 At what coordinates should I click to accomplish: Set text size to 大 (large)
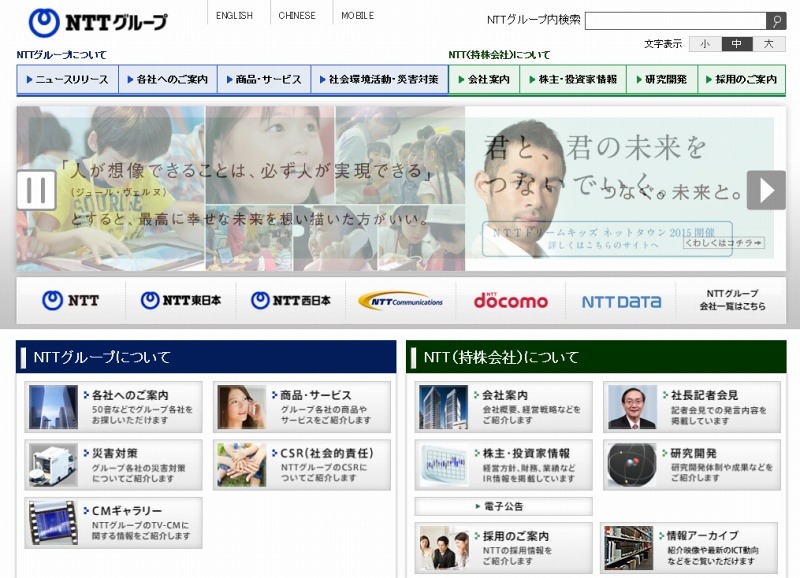tap(769, 44)
